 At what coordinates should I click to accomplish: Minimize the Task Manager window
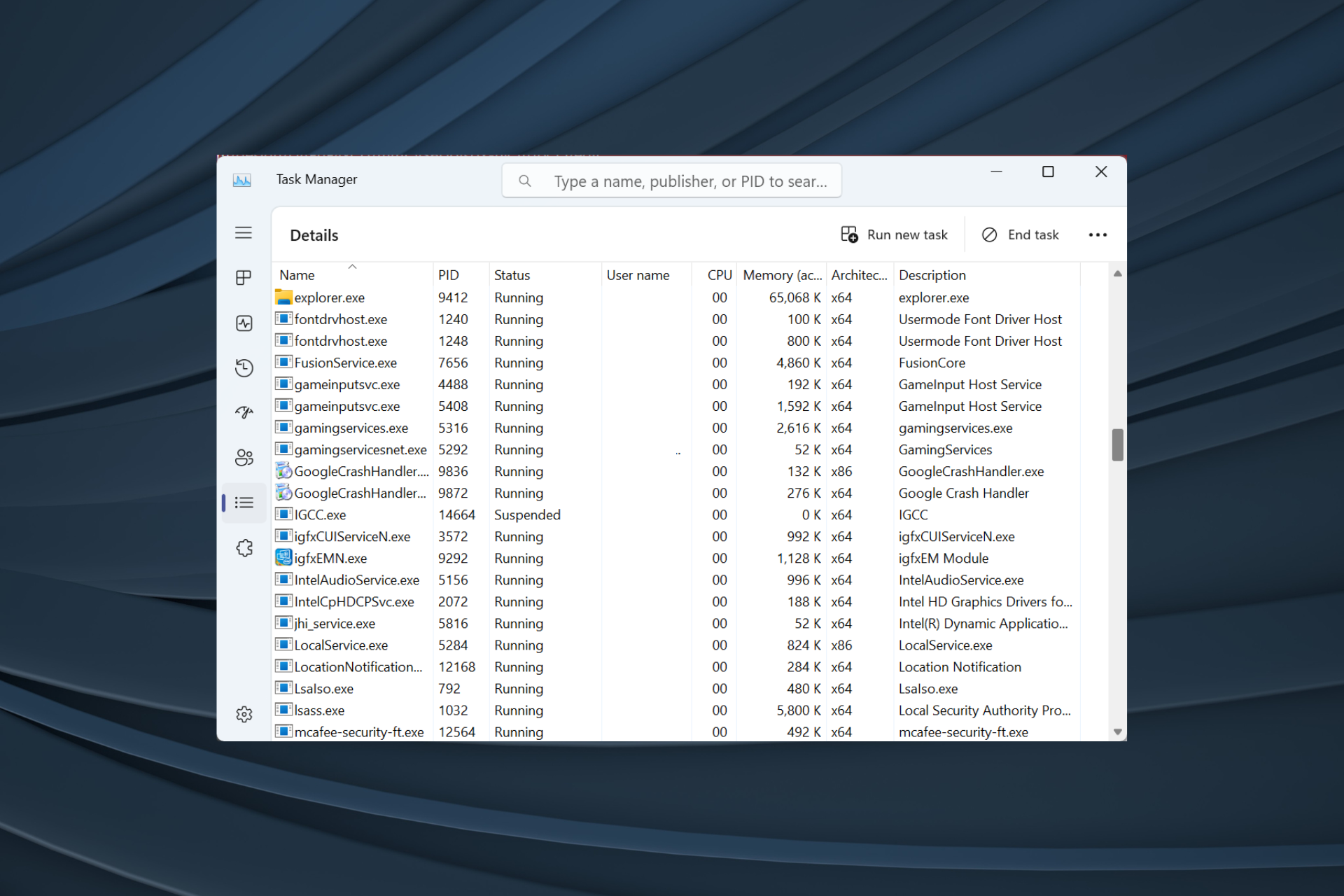click(x=996, y=171)
